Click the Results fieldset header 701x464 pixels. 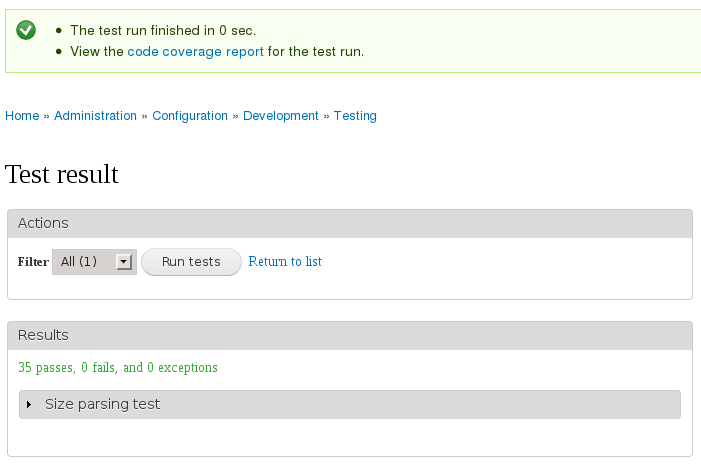pos(350,335)
